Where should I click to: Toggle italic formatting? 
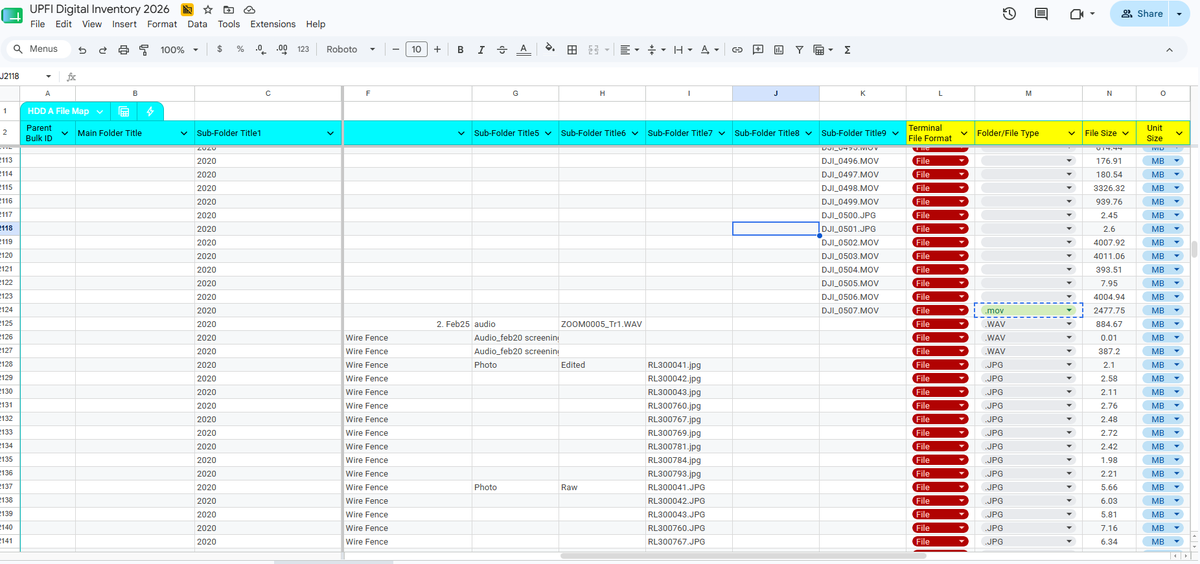pos(481,49)
